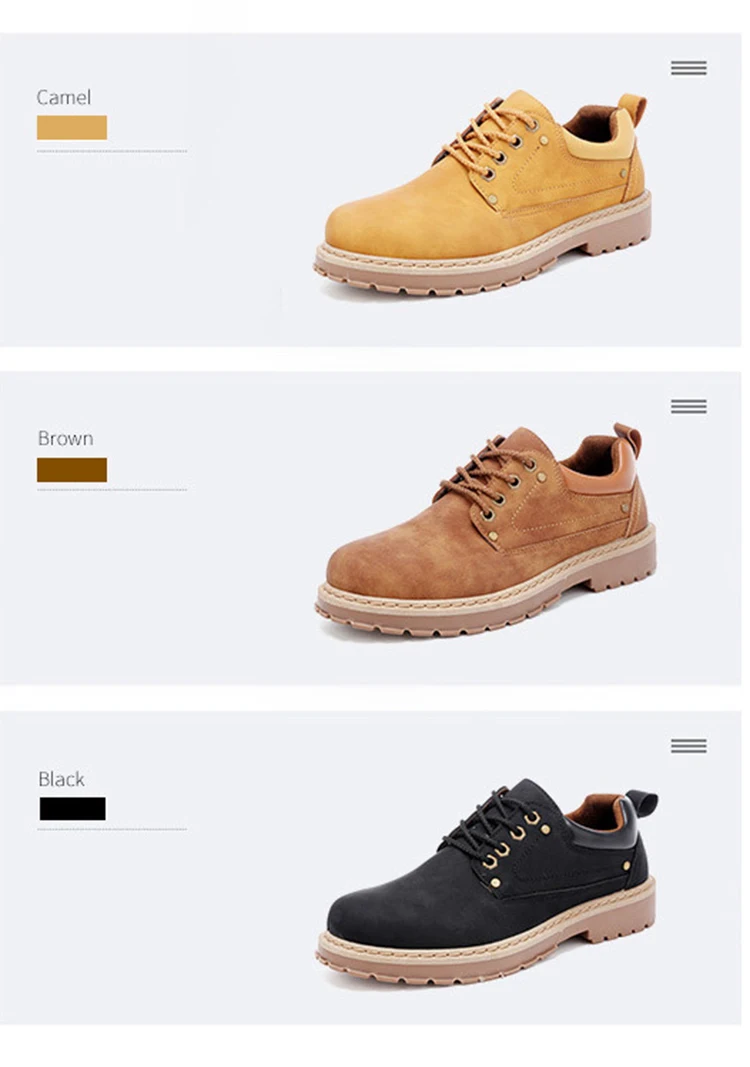750x1067 pixels.
Task: View the brown shoe product image
Action: [x=486, y=530]
